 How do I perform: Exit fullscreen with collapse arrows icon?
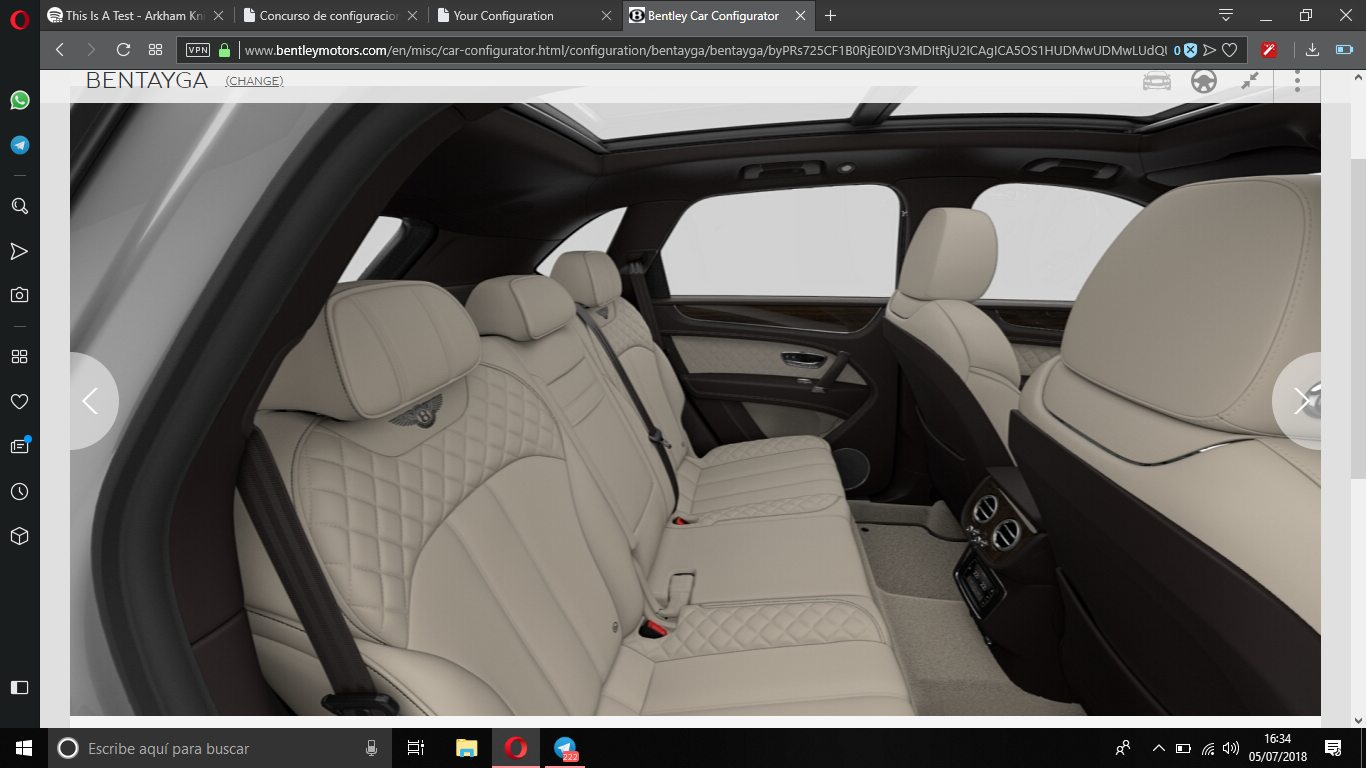pos(1250,81)
